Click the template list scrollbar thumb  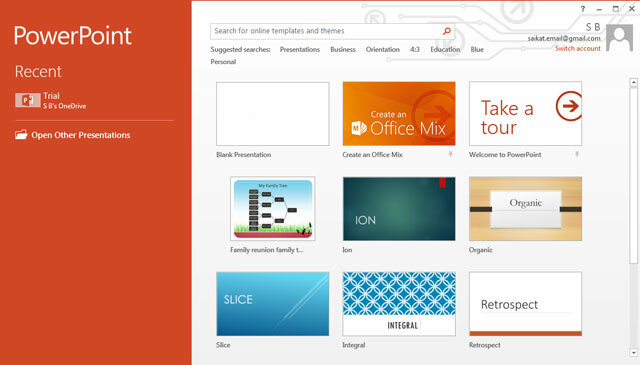coord(633,176)
